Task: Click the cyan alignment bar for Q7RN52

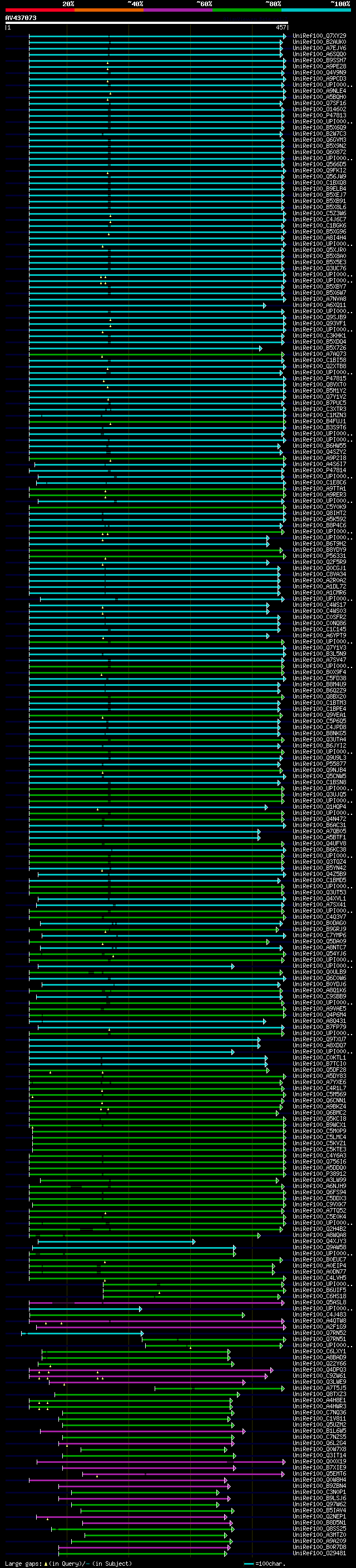Action: pyautogui.click(x=82, y=1333)
